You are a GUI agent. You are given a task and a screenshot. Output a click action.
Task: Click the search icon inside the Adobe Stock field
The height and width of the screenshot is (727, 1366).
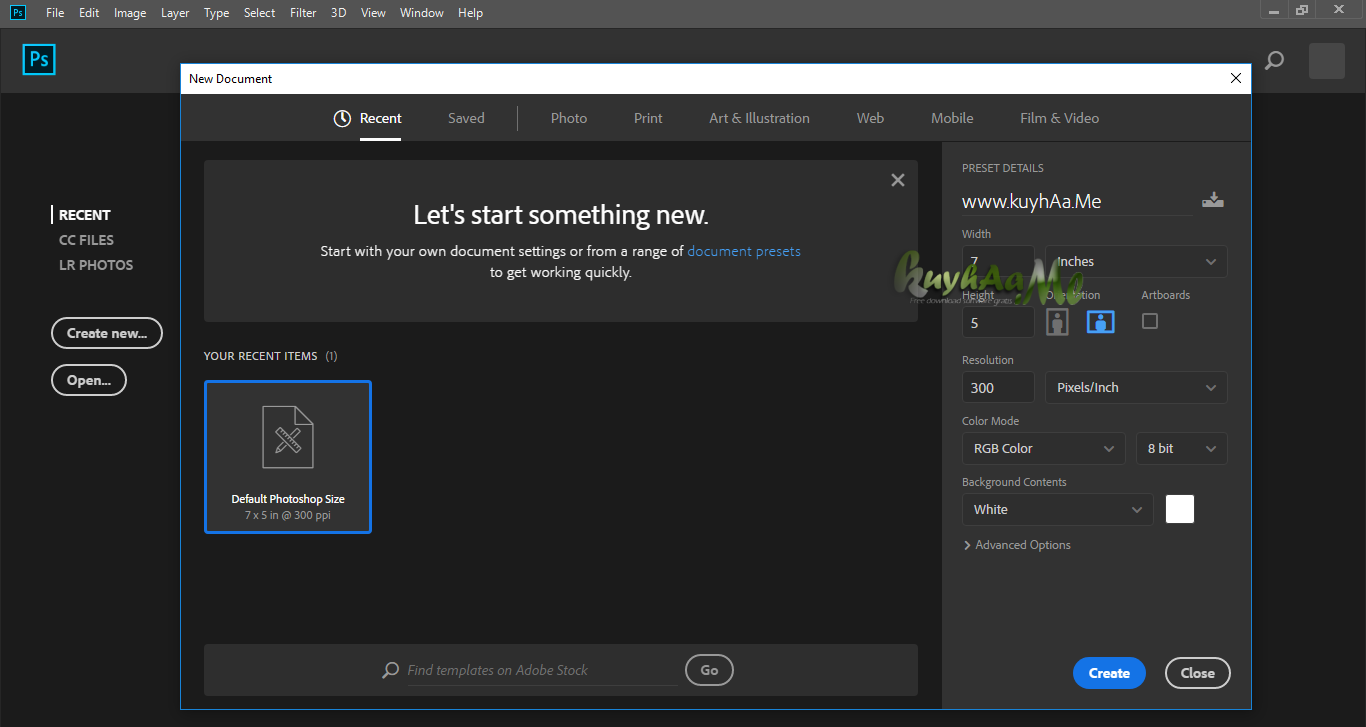(390, 670)
